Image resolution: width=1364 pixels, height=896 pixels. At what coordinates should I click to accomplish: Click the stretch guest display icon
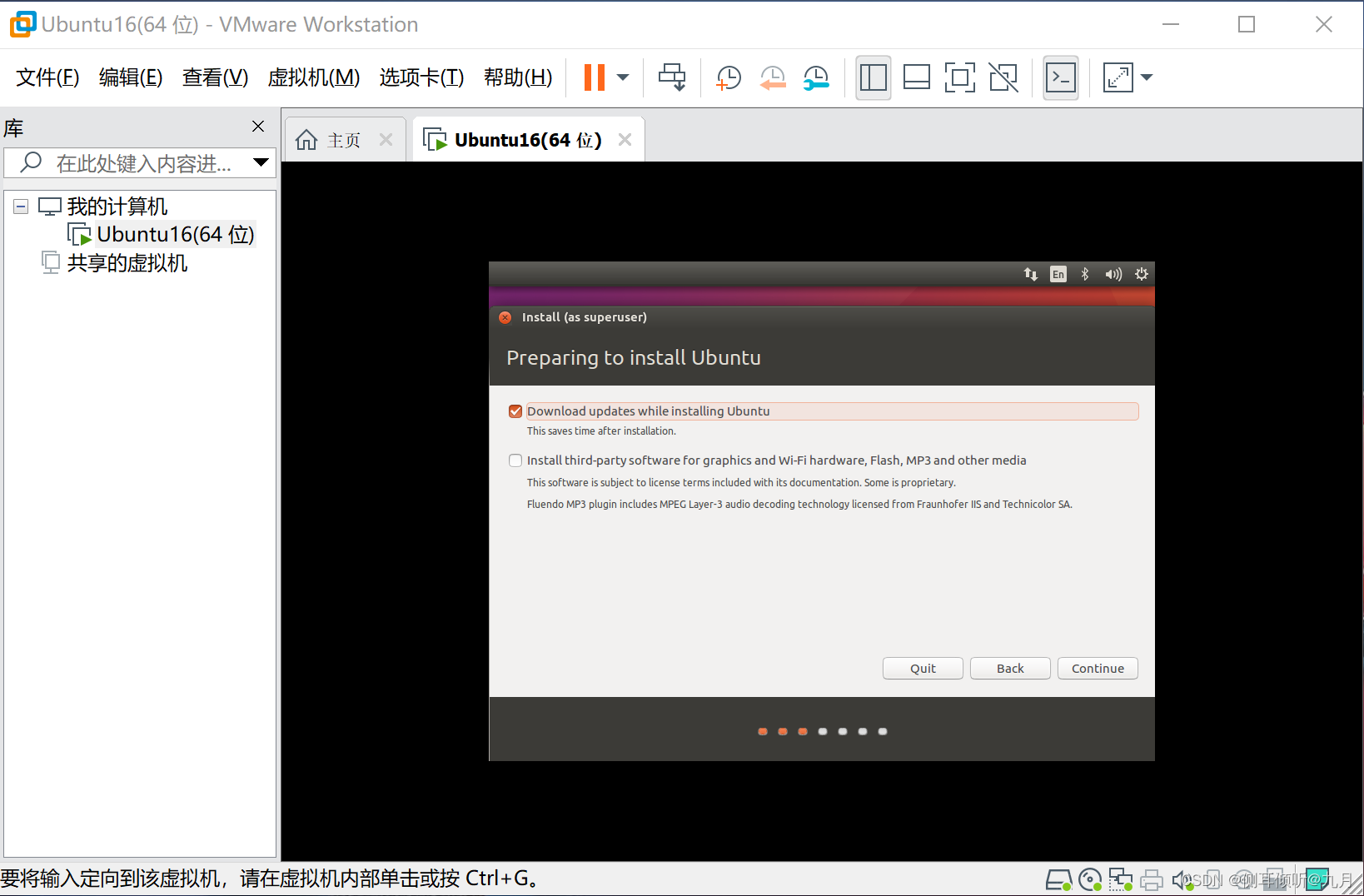coord(1118,77)
